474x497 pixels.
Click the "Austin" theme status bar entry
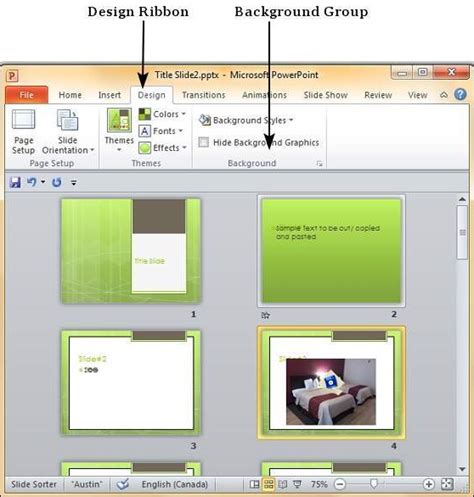87,484
